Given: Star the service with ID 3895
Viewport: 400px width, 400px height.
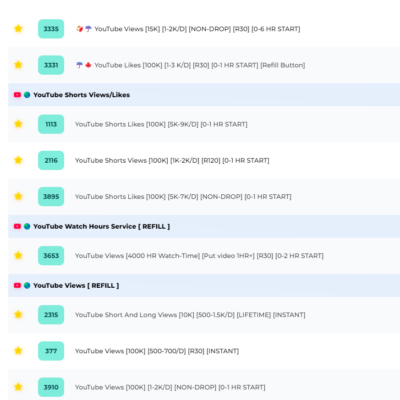Looking at the screenshot, I should pyautogui.click(x=18, y=196).
